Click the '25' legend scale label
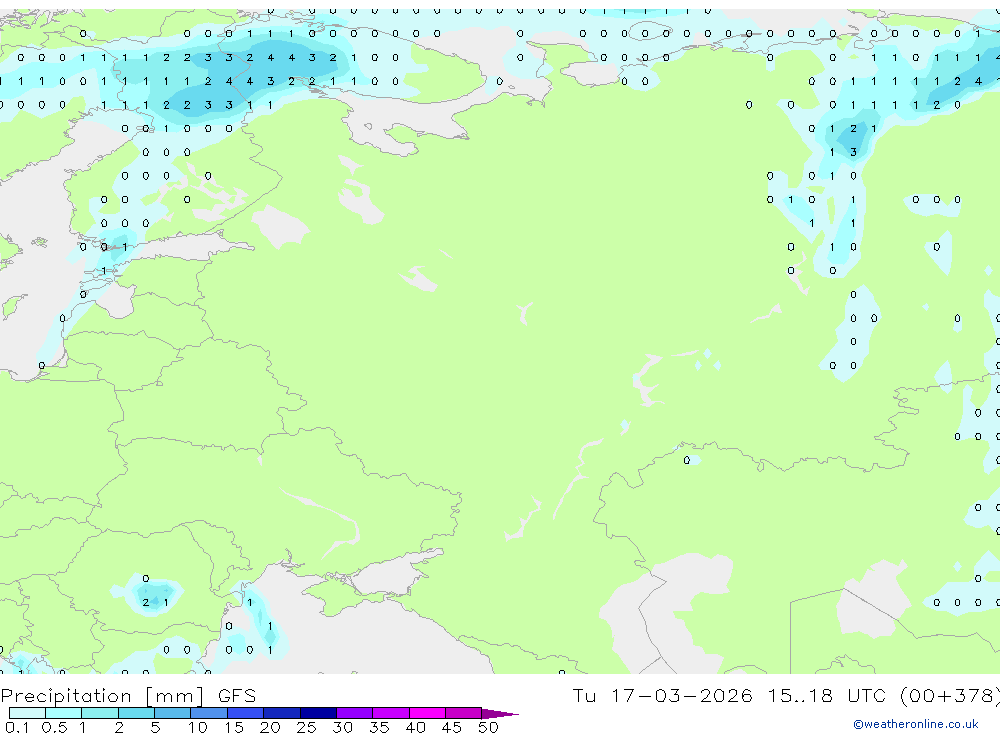Image resolution: width=1000 pixels, height=733 pixels. click(x=307, y=727)
